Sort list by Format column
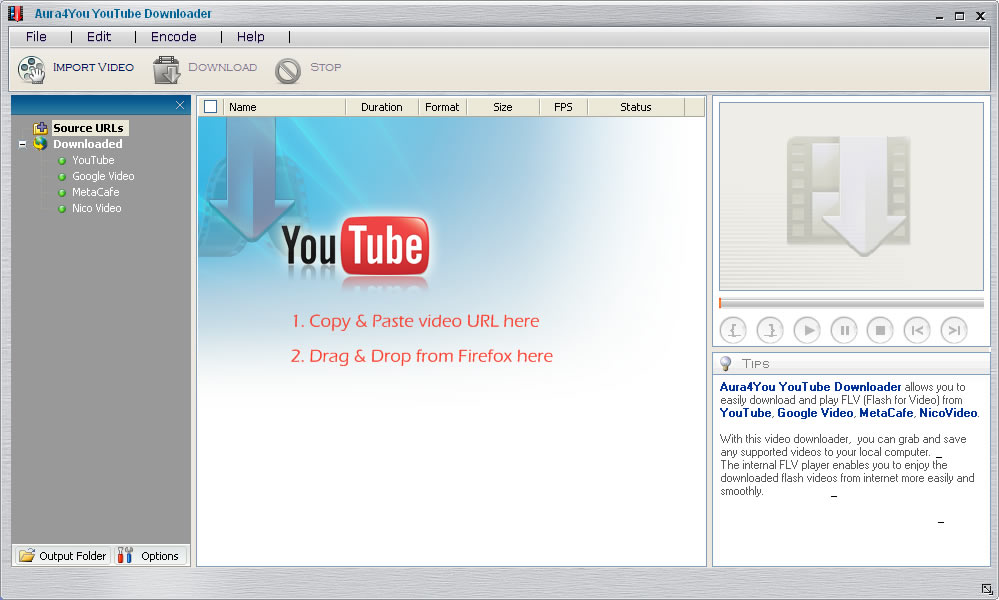Viewport: 999px width, 600px height. coord(442,107)
